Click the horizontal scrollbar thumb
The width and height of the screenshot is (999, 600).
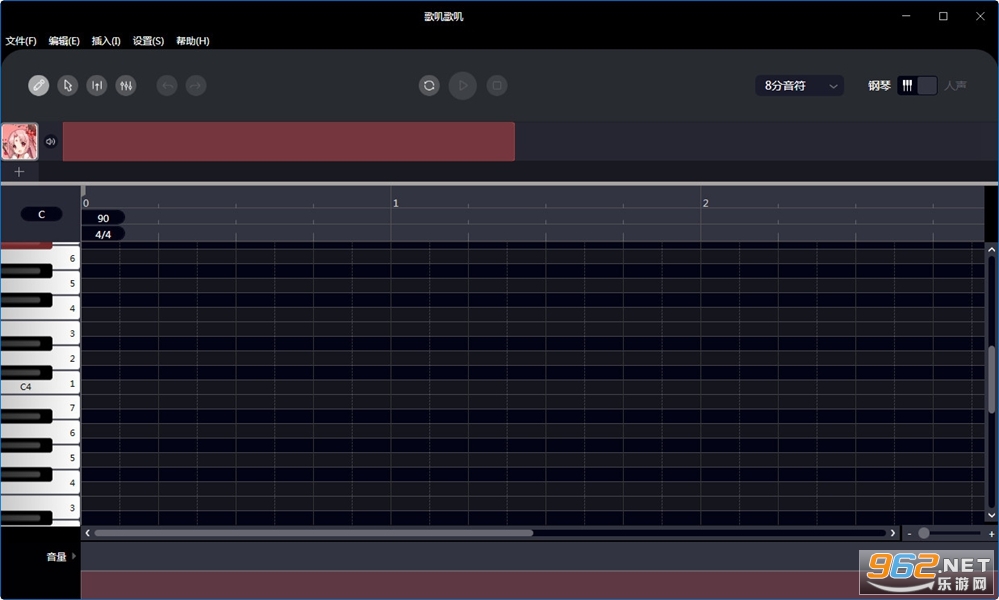click(313, 533)
